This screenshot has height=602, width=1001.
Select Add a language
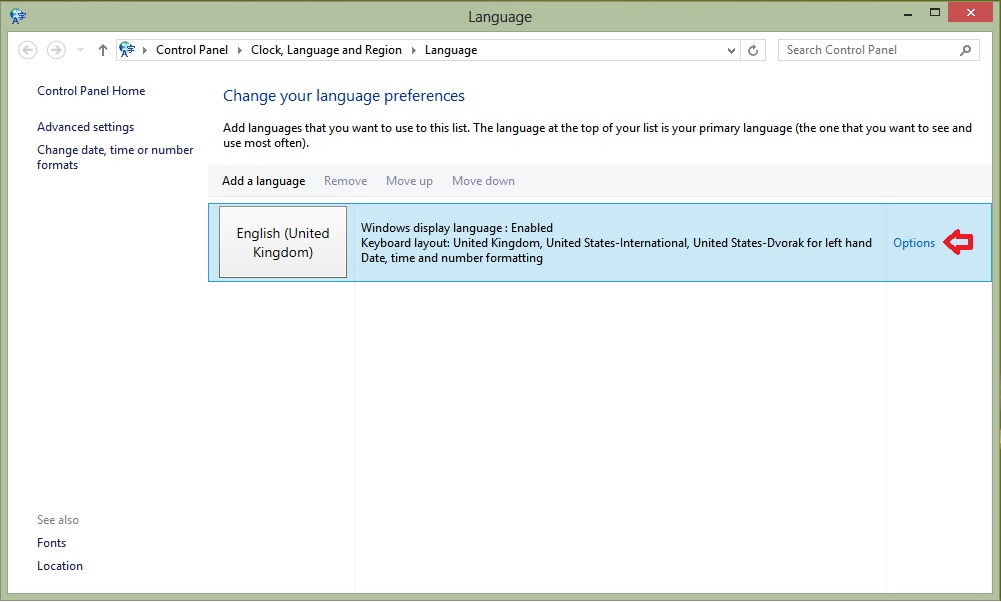pyautogui.click(x=263, y=181)
